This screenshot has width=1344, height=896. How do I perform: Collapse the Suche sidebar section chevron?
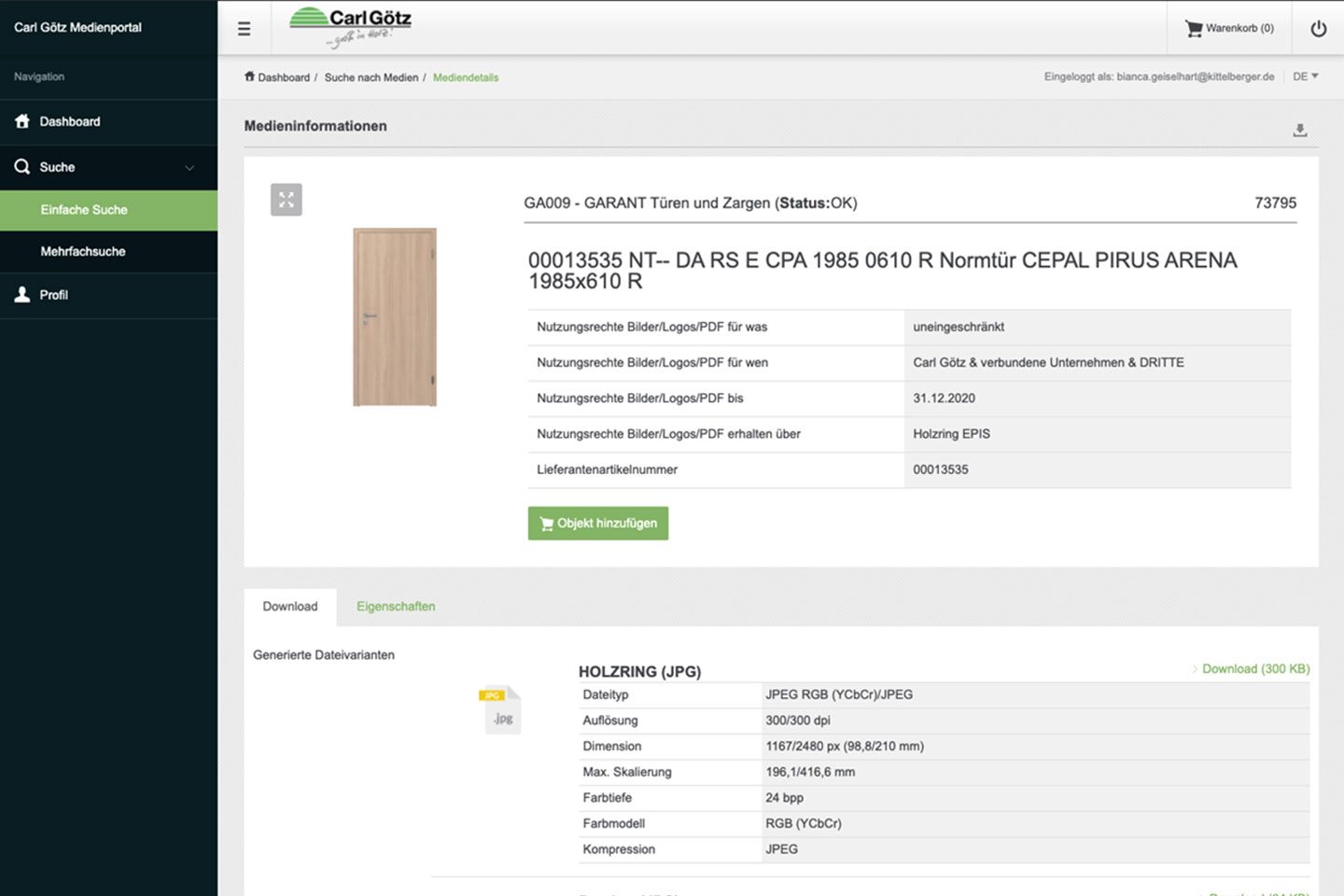point(189,168)
